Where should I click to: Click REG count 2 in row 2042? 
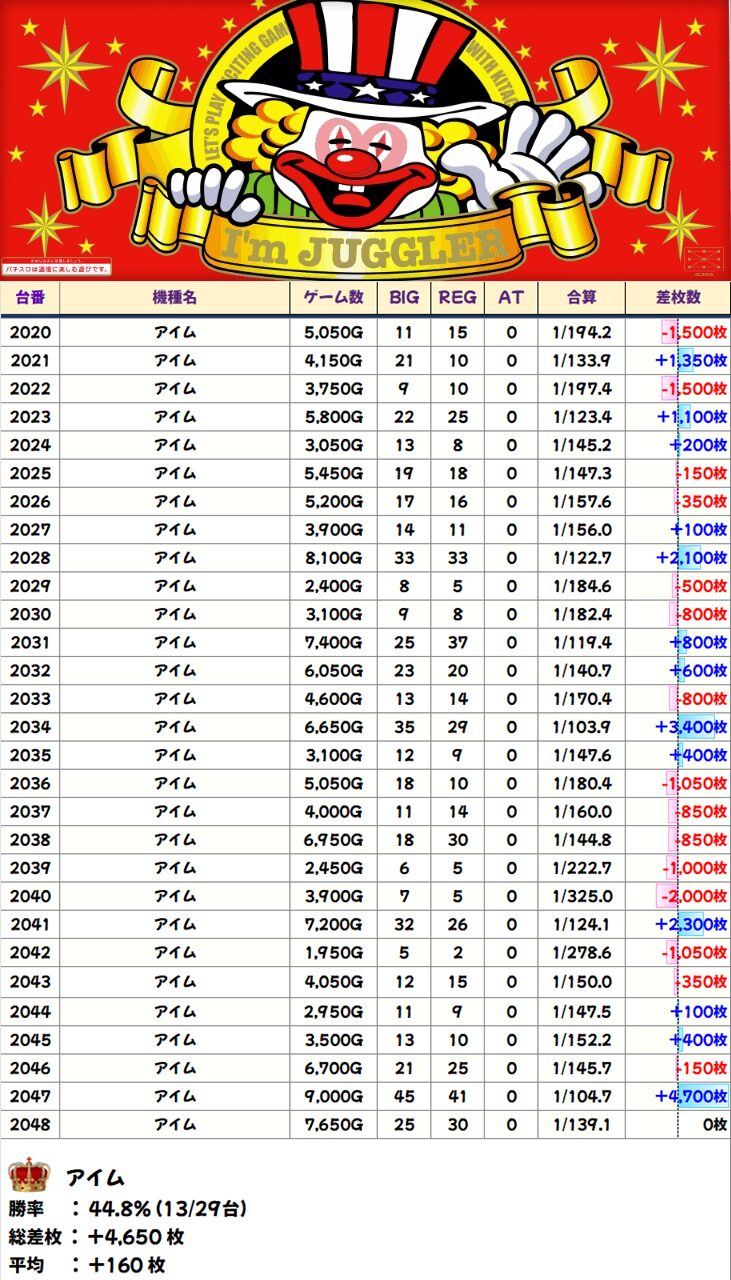[x=458, y=953]
